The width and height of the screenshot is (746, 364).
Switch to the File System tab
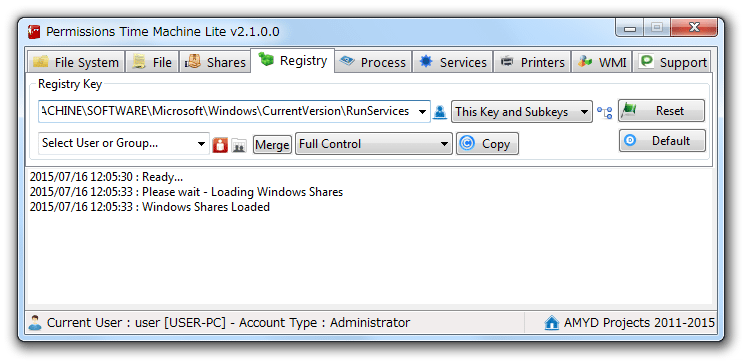(x=76, y=62)
